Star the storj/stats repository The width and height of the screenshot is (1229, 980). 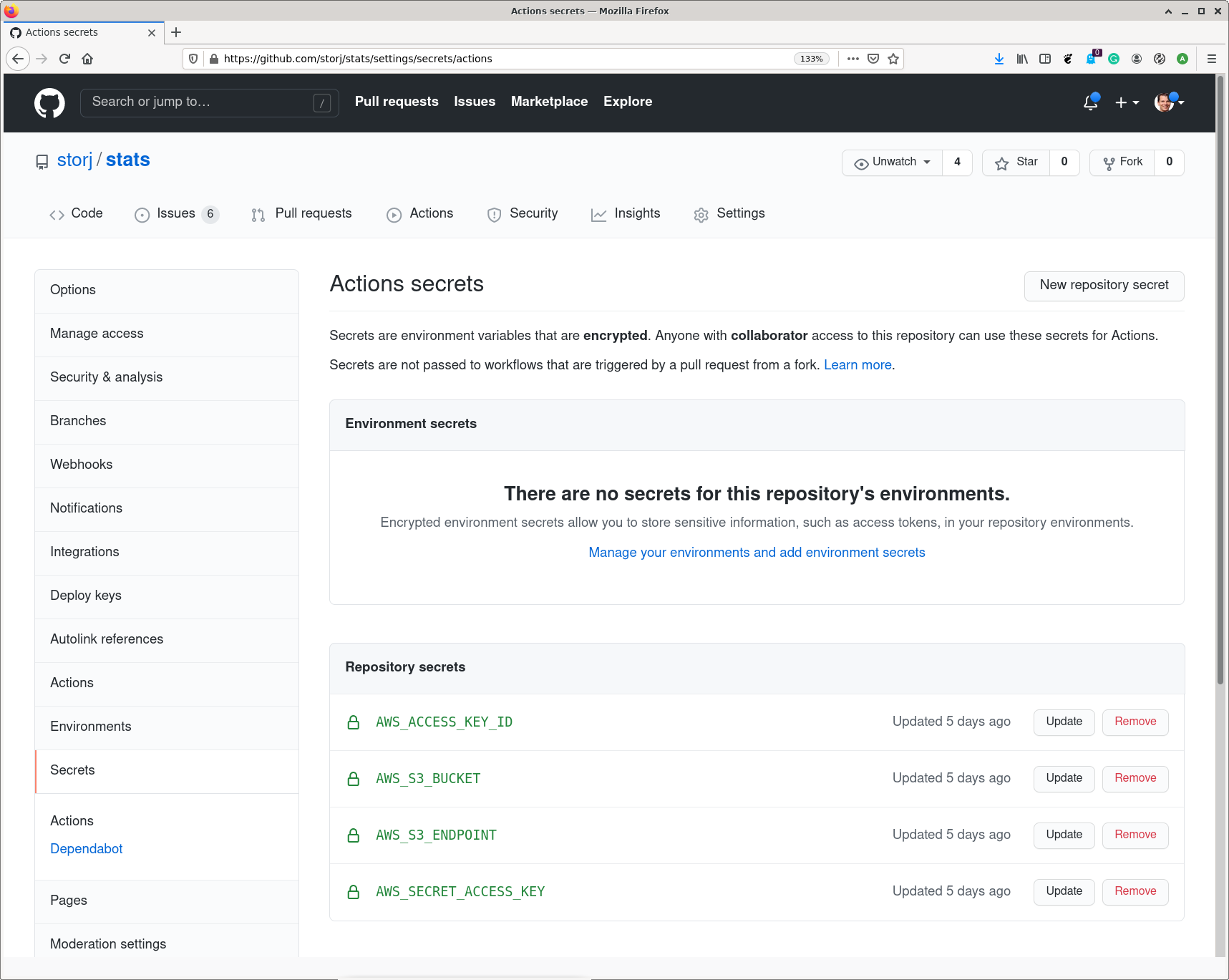pos(1016,162)
